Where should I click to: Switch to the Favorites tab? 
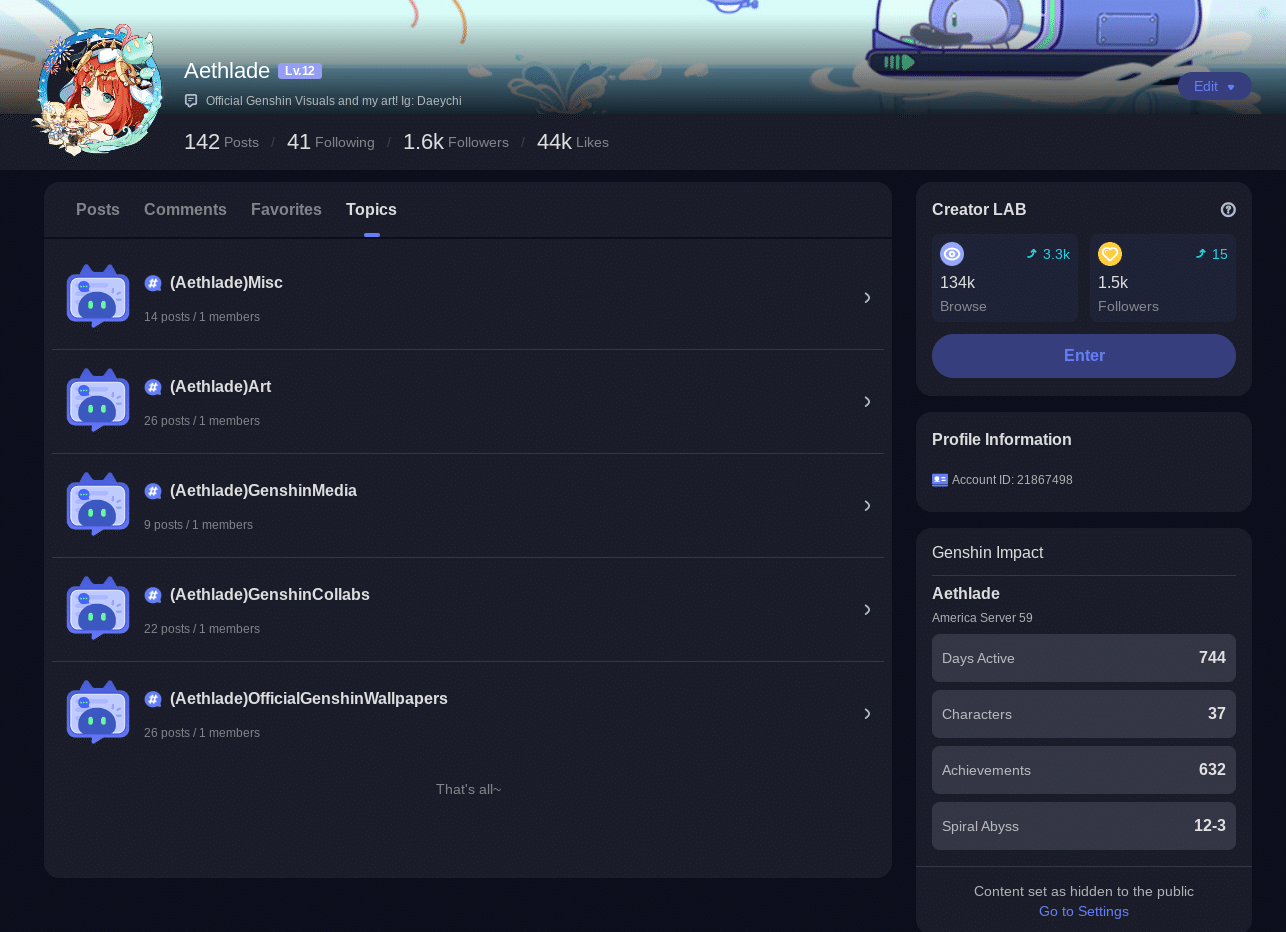pos(286,209)
